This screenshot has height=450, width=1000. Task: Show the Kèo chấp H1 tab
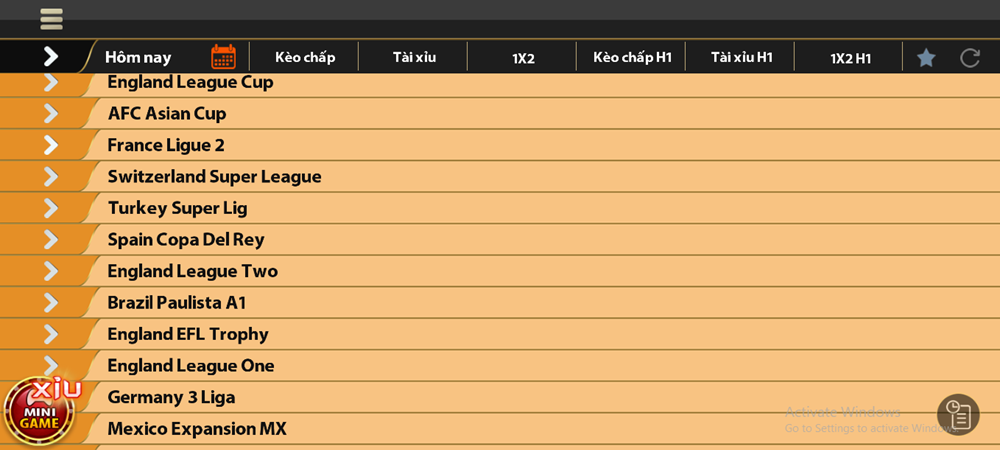click(632, 57)
